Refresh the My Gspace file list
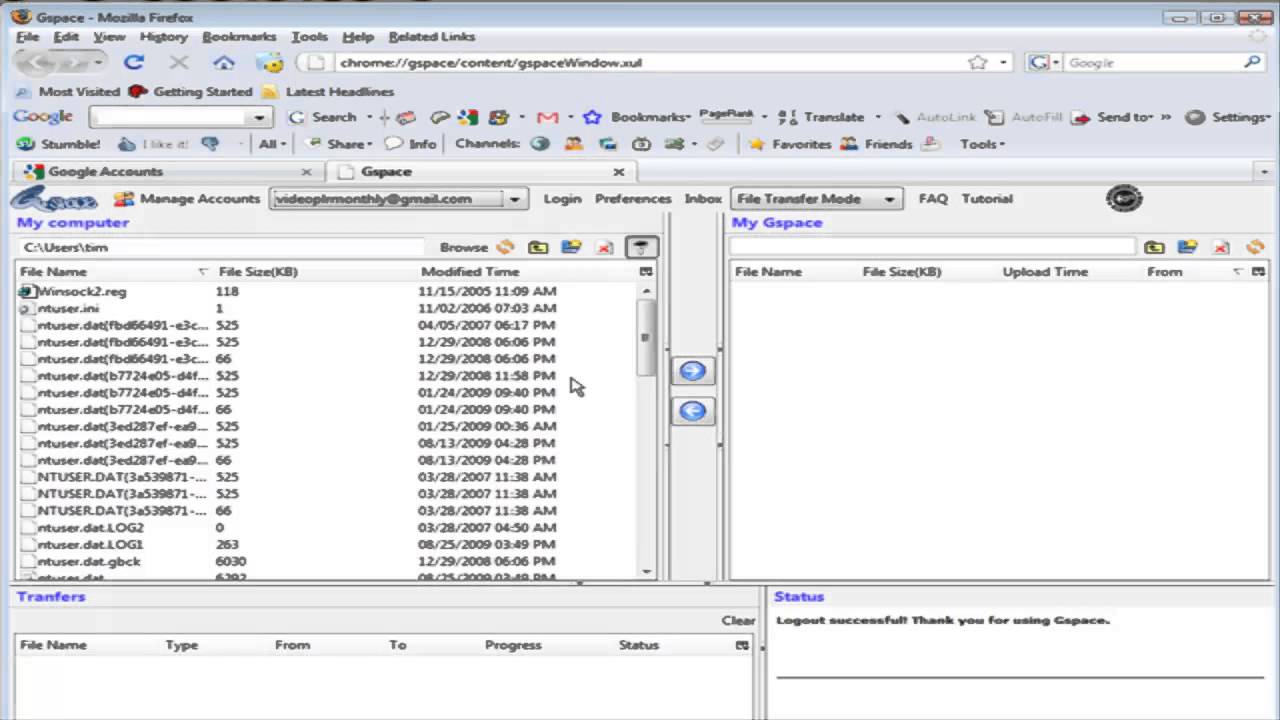The height and width of the screenshot is (720, 1280). click(x=1255, y=247)
